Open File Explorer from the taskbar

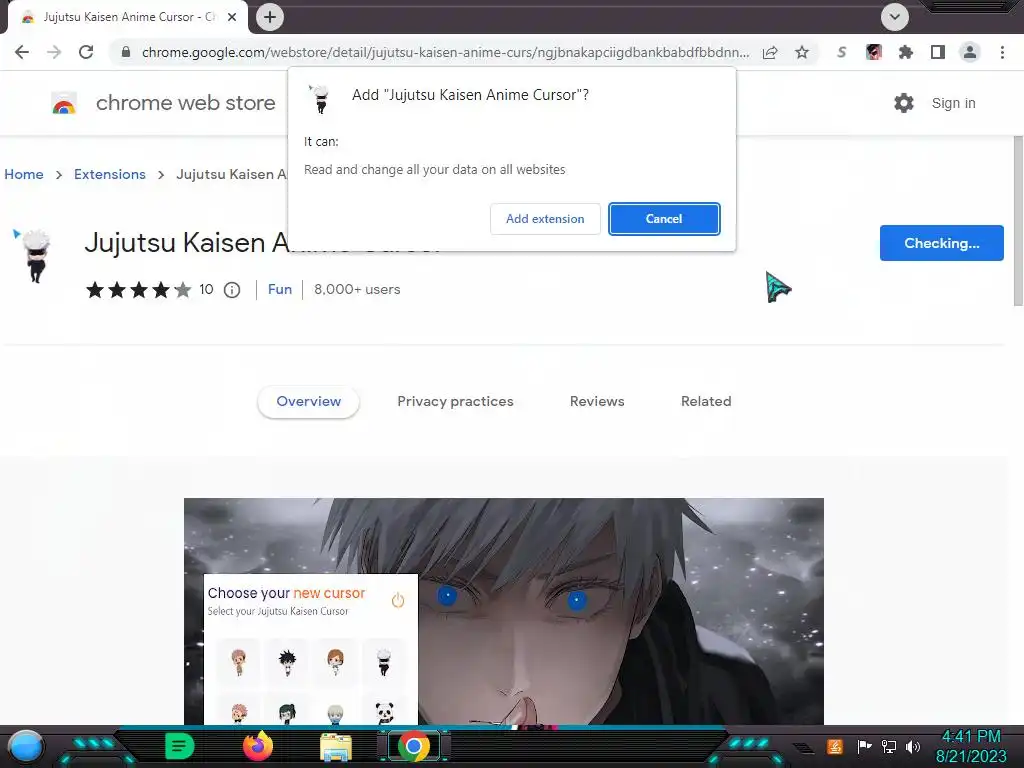tap(336, 747)
